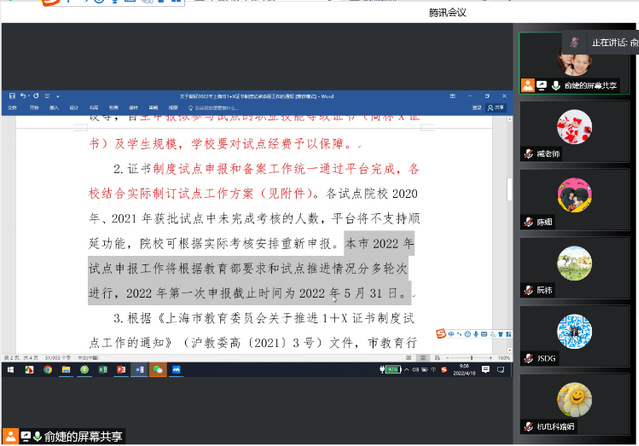Expand the Customize Quick Access Toolbar arrow

pos(58,96)
